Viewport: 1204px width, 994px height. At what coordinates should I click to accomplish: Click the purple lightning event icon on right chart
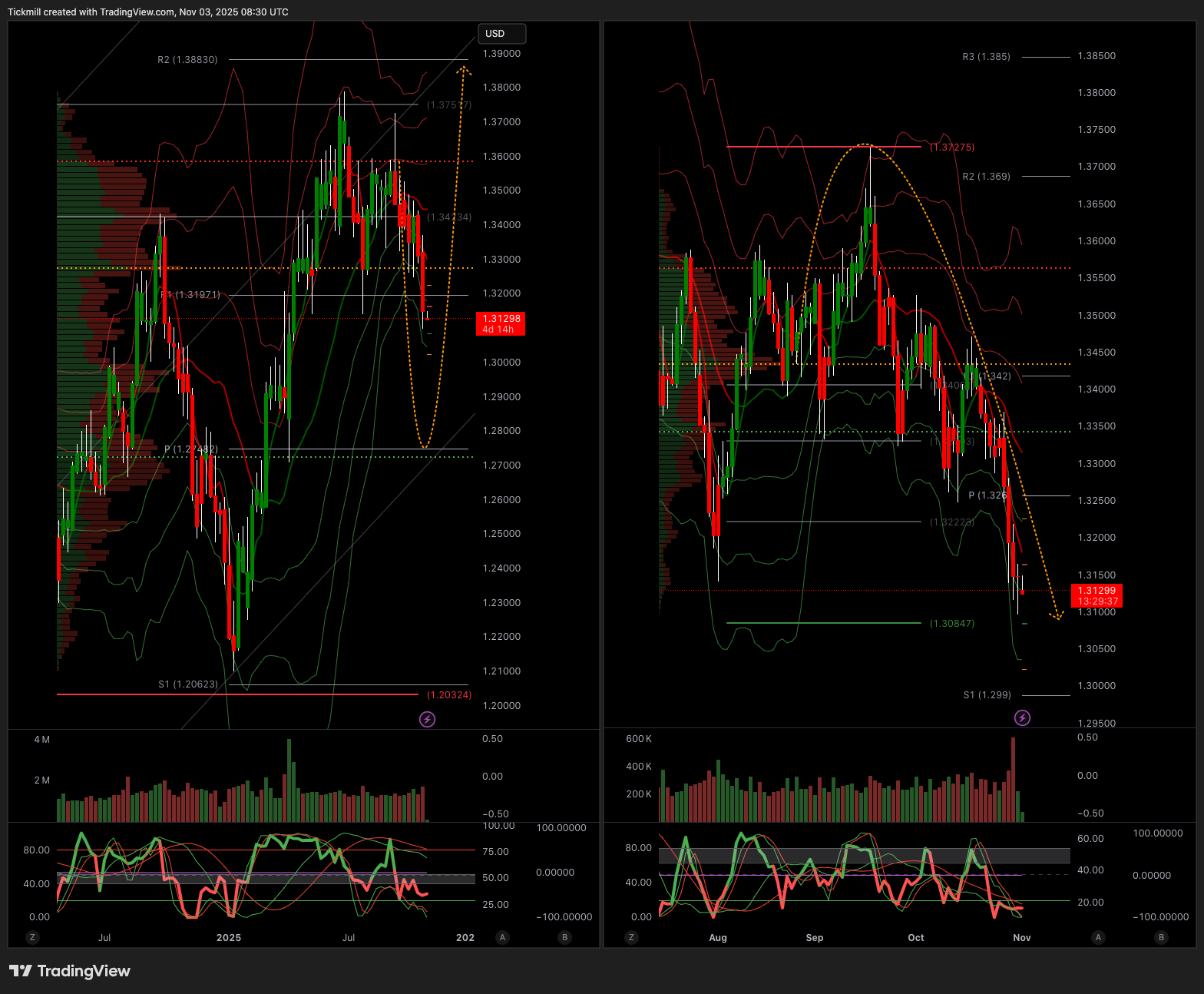[1022, 717]
